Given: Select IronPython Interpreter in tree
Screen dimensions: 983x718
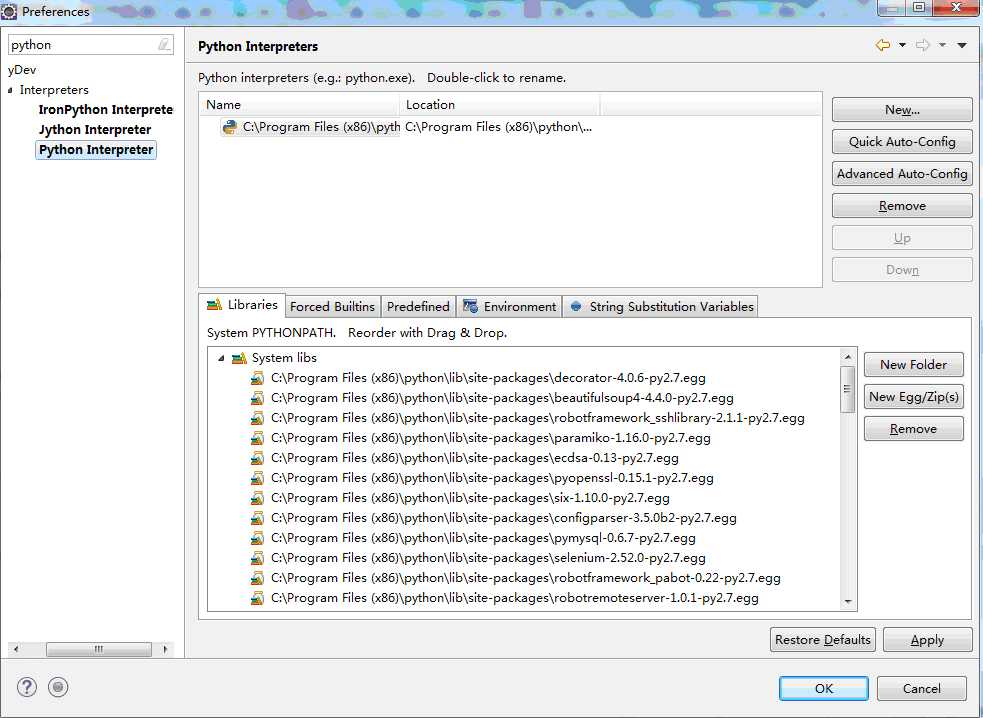Looking at the screenshot, I should (x=105, y=110).
